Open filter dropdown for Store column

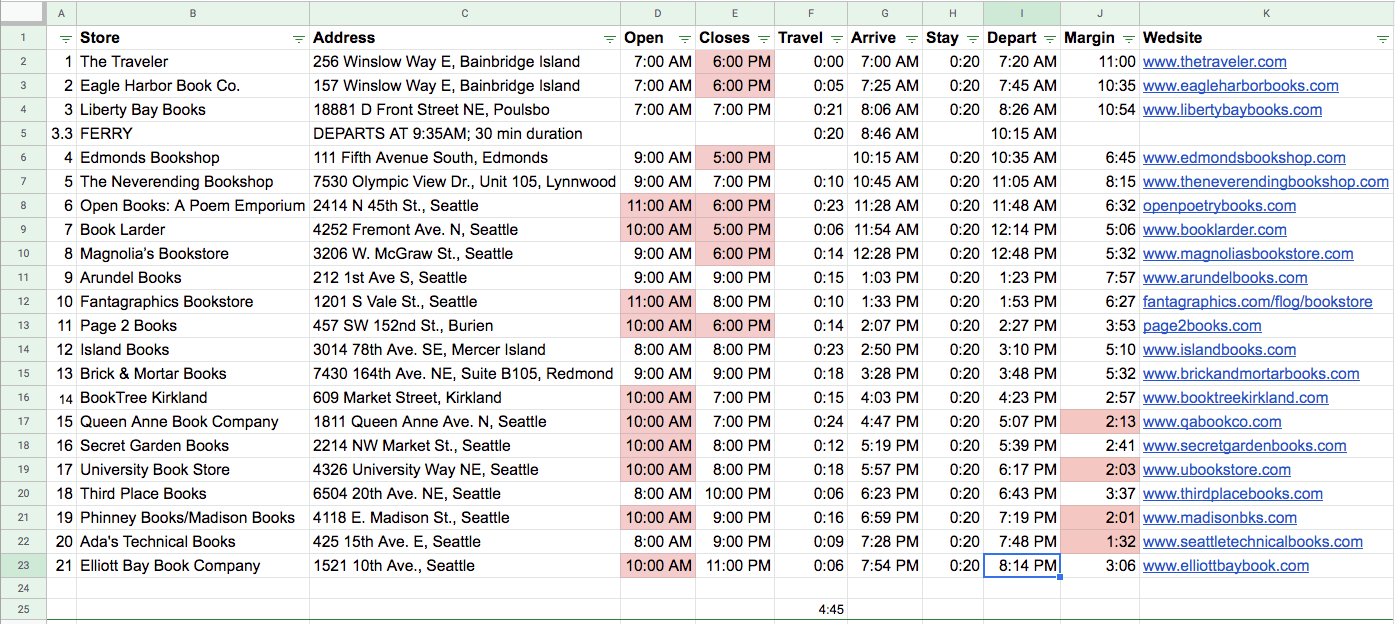[x=299, y=38]
